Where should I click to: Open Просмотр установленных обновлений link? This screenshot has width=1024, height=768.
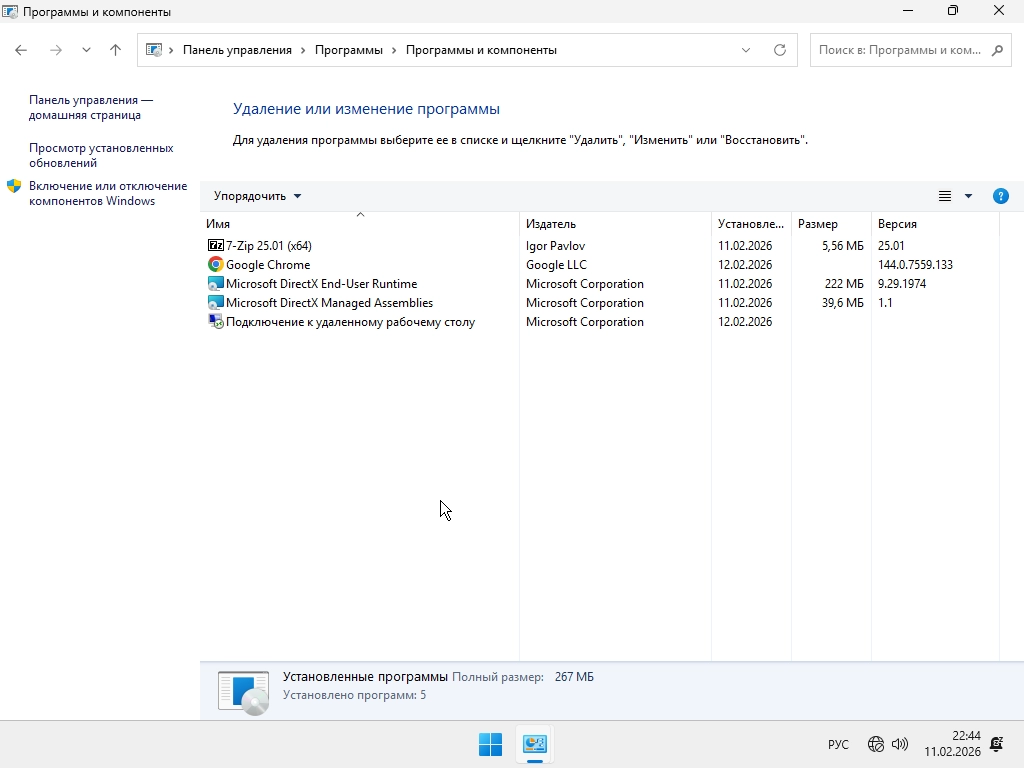pos(101,155)
